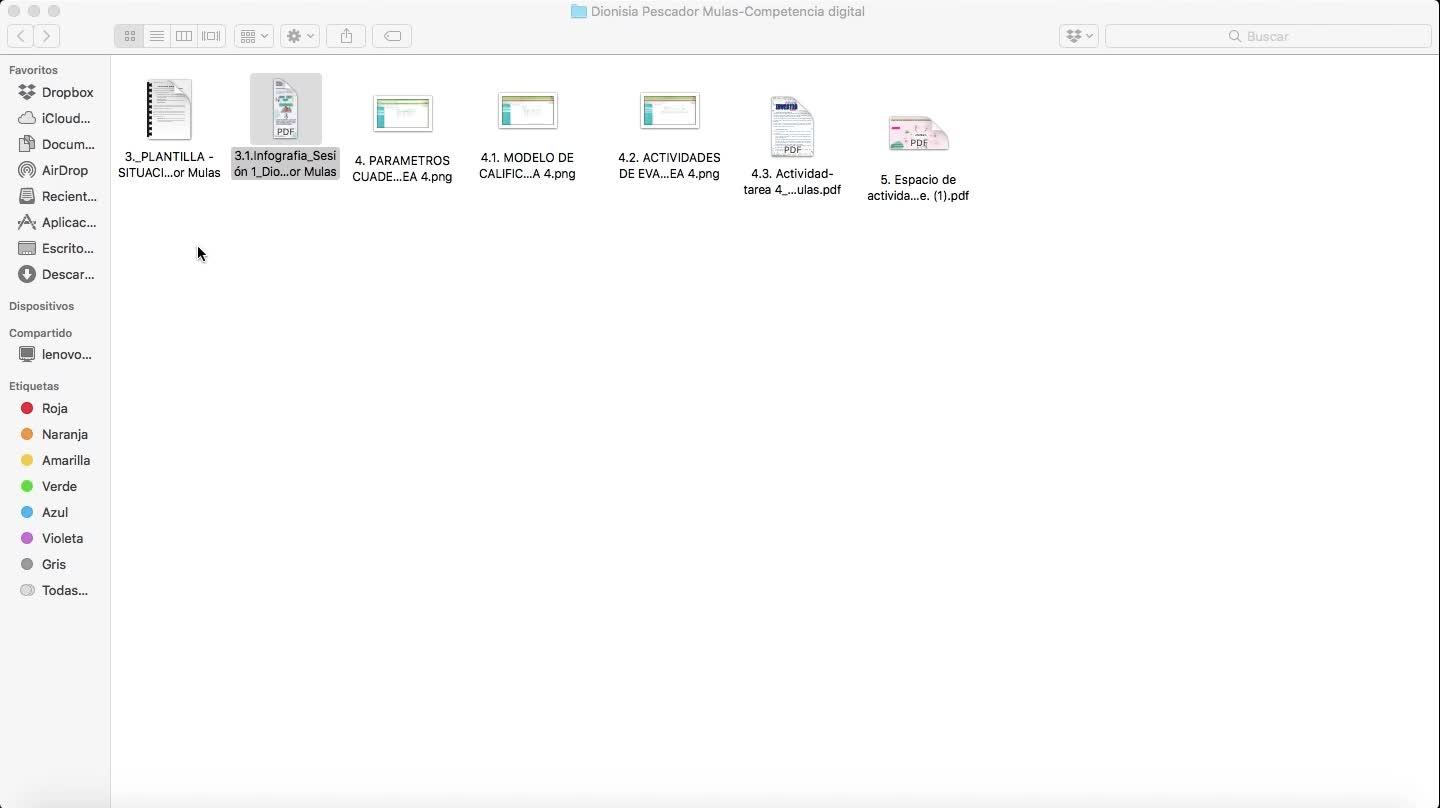Select the 5. Espacio de activida PDF icon
Image resolution: width=1440 pixels, height=808 pixels.
point(918,134)
